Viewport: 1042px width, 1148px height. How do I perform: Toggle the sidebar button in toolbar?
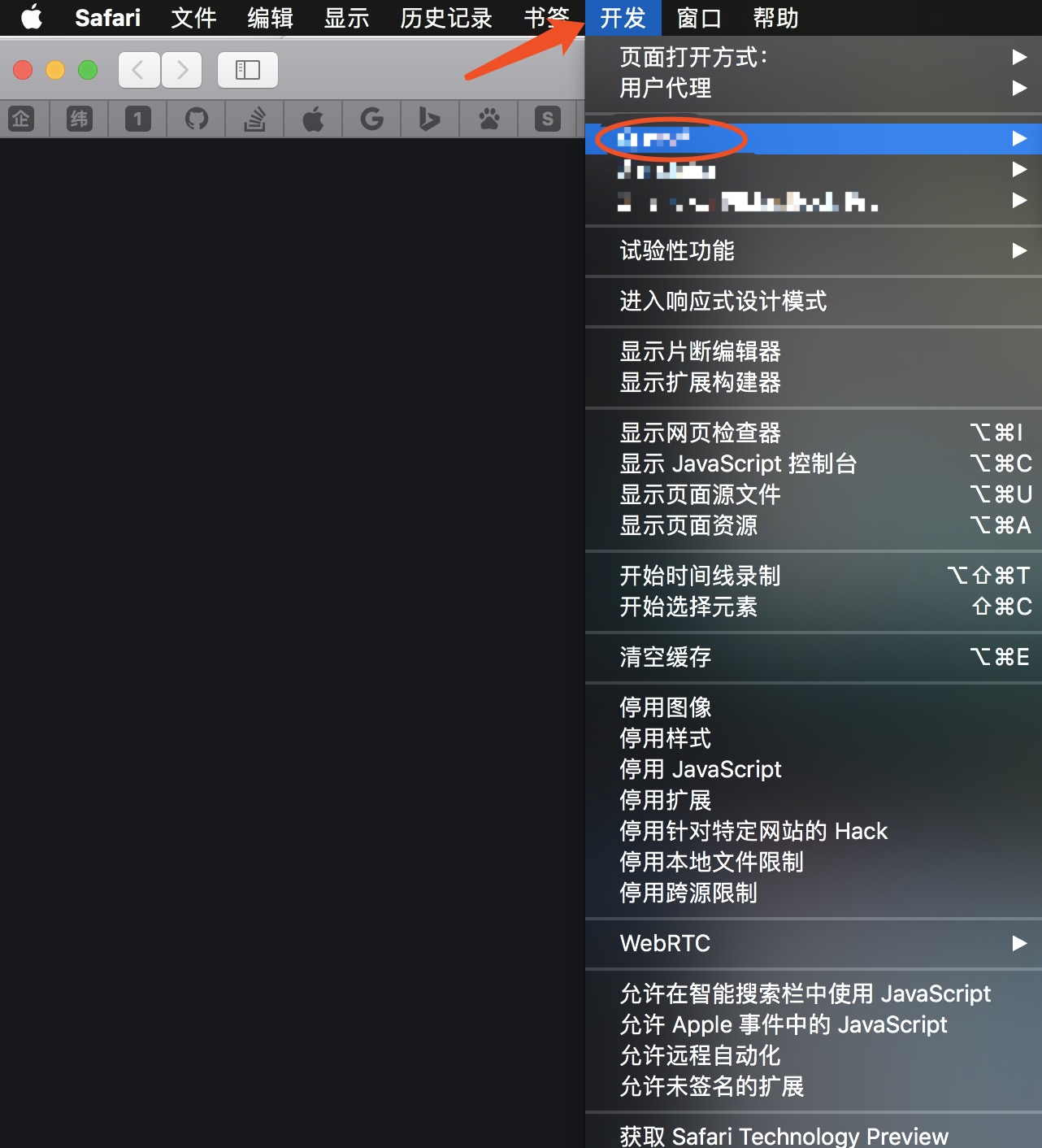[x=248, y=70]
